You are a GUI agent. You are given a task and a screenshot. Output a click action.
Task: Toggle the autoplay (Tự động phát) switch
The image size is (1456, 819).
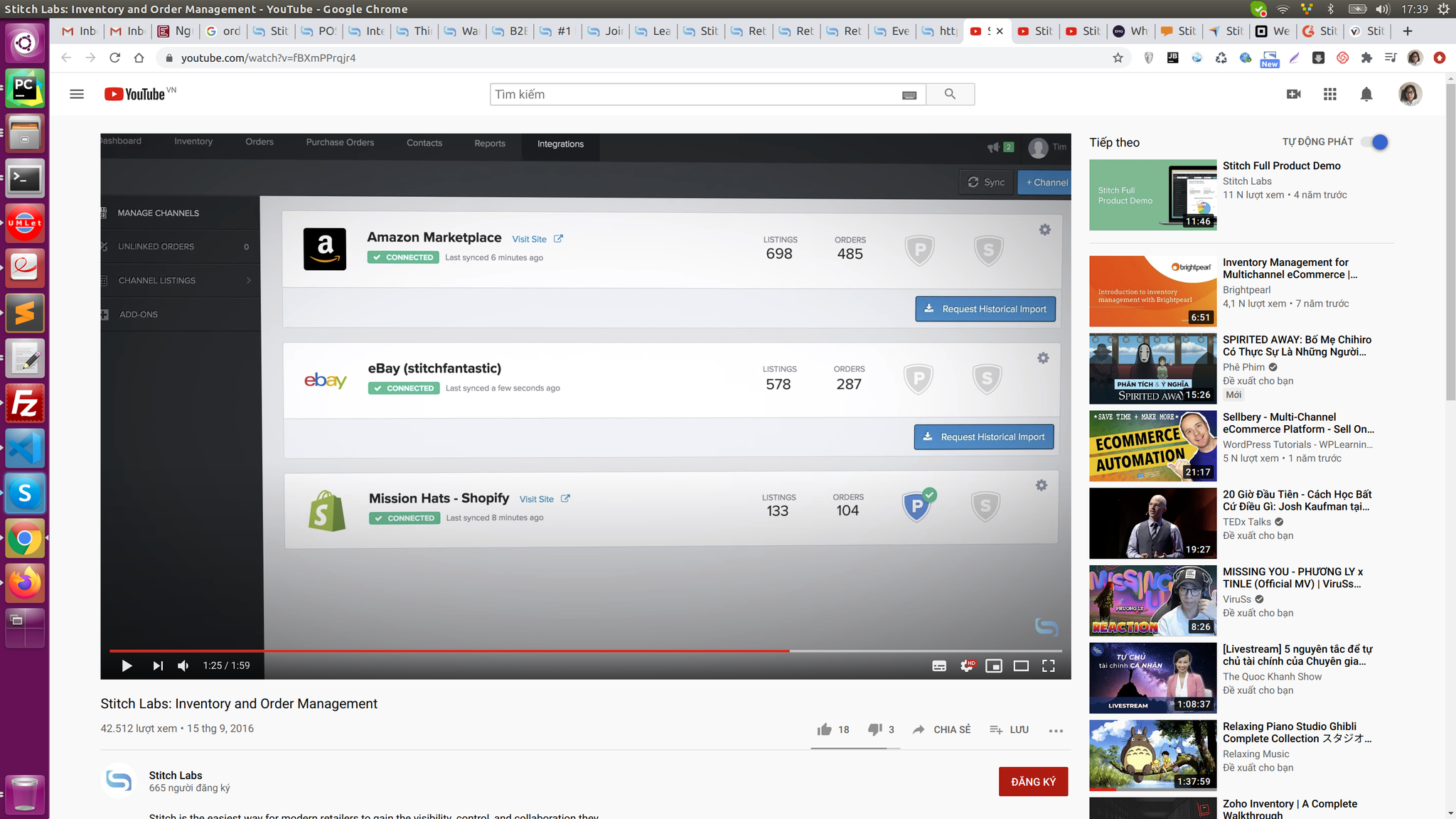[x=1379, y=142]
